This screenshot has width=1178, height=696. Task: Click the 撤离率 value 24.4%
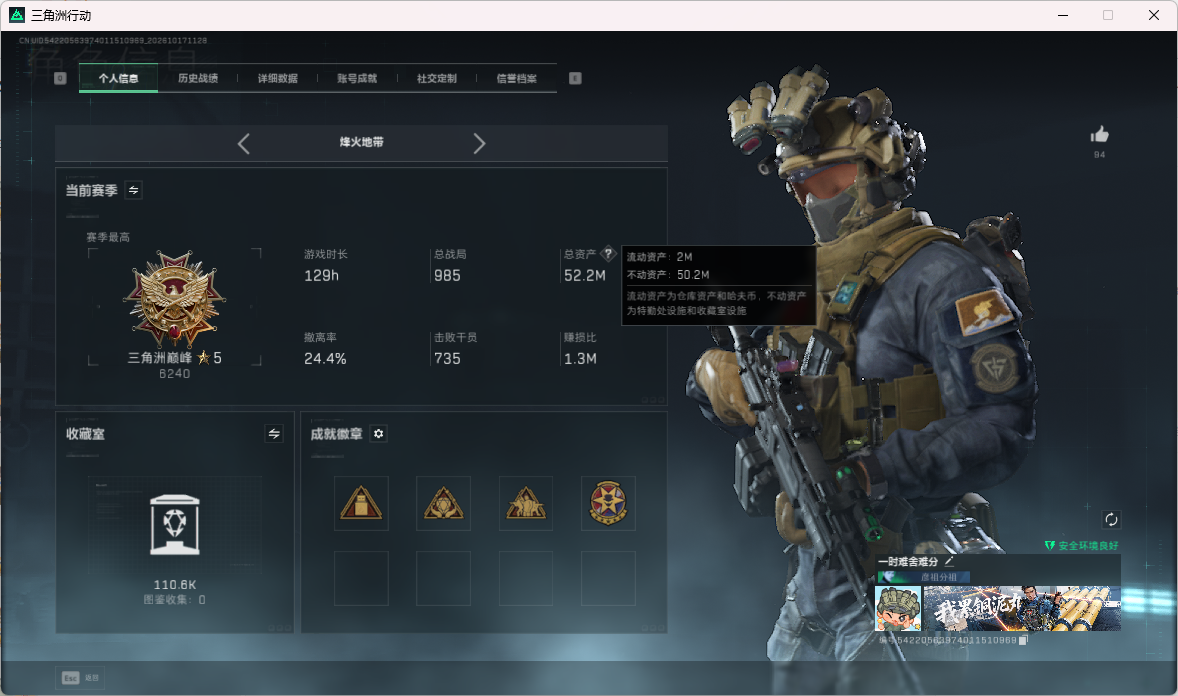click(325, 359)
